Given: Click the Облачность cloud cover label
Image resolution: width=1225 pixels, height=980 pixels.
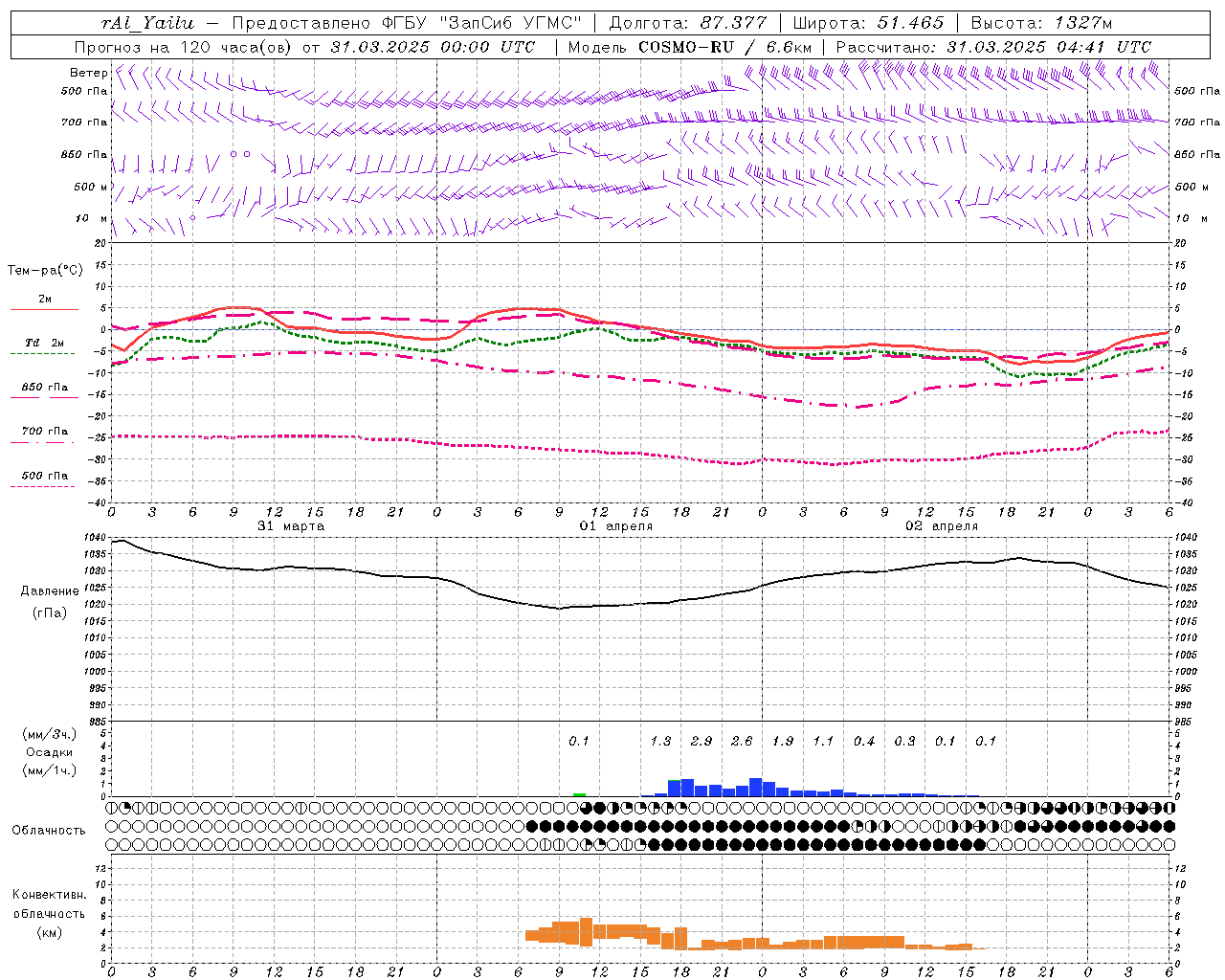Looking at the screenshot, I should [48, 830].
